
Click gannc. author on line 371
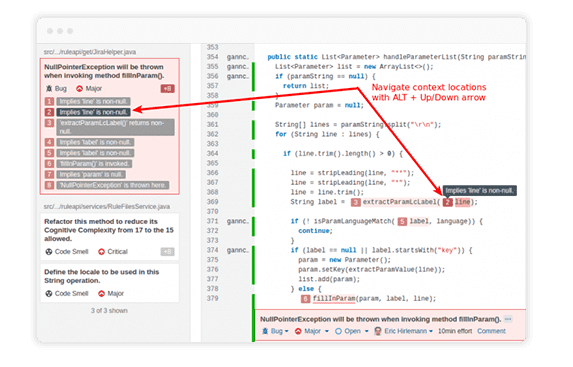pyautogui.click(x=238, y=221)
